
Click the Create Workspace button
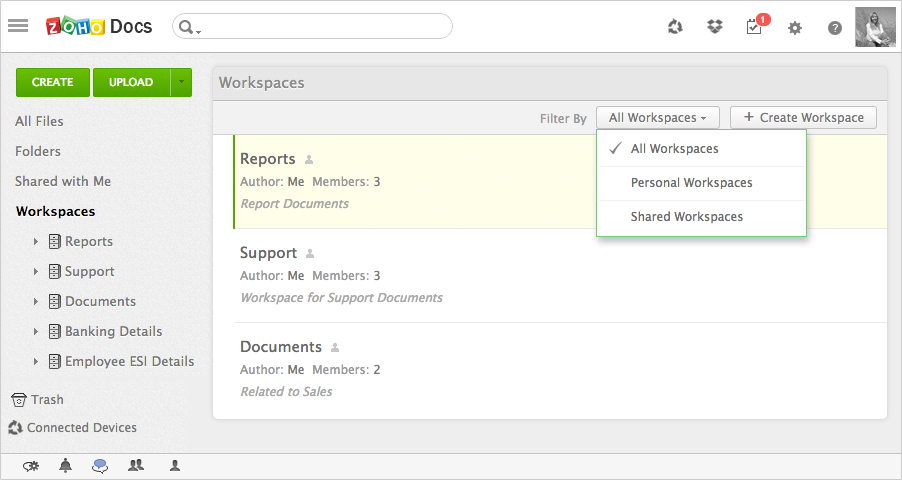click(x=803, y=118)
